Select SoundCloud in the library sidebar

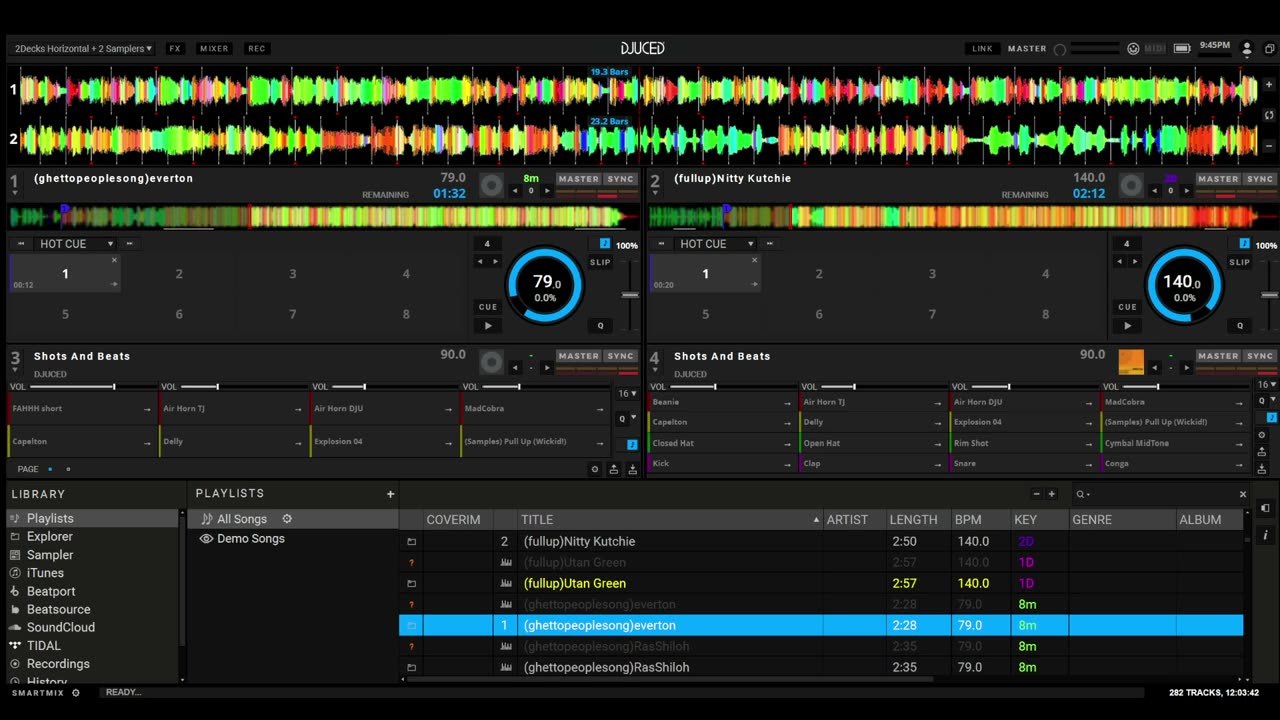click(60, 627)
